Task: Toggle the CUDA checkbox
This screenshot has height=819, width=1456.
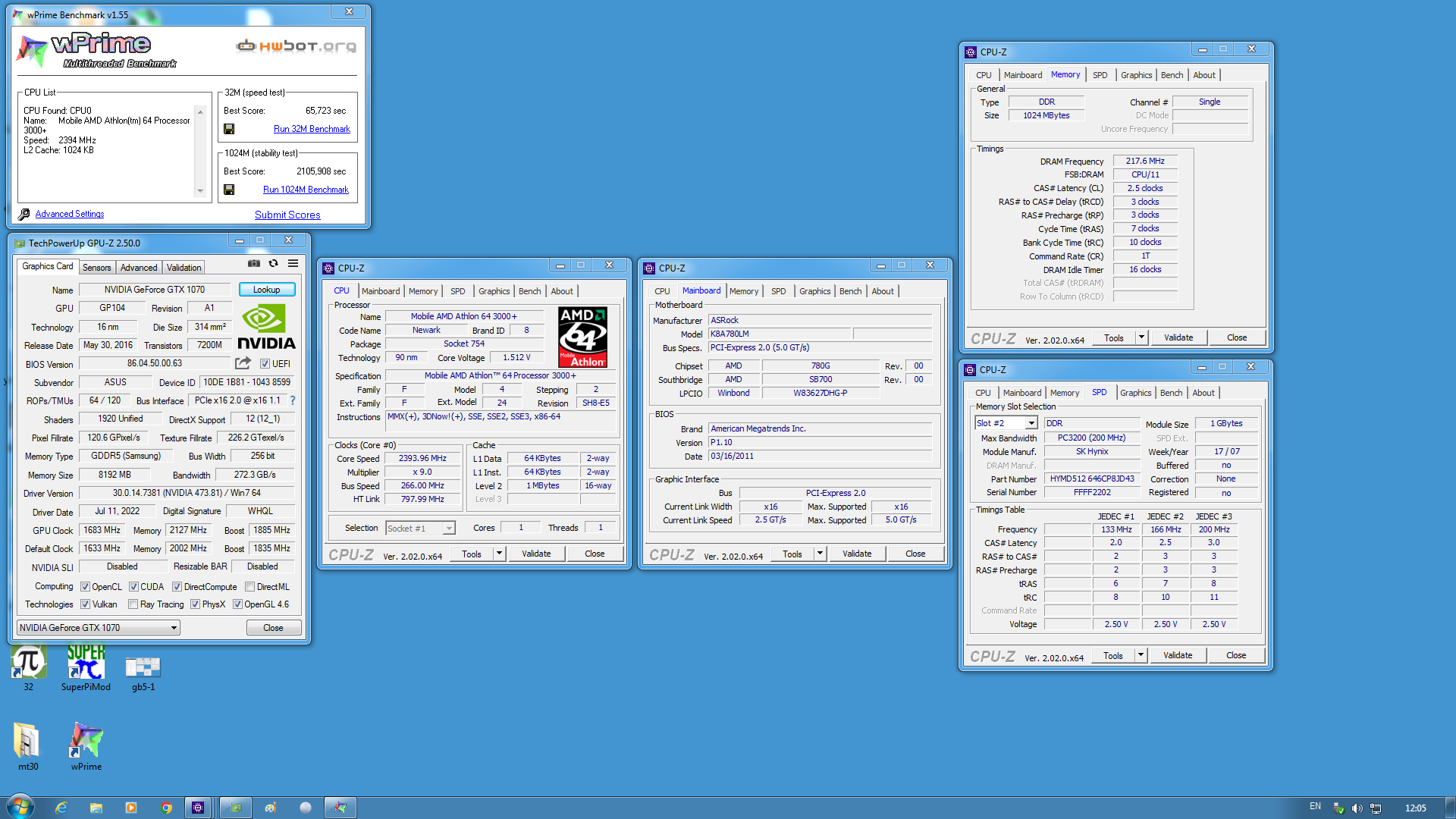Action: click(x=133, y=587)
